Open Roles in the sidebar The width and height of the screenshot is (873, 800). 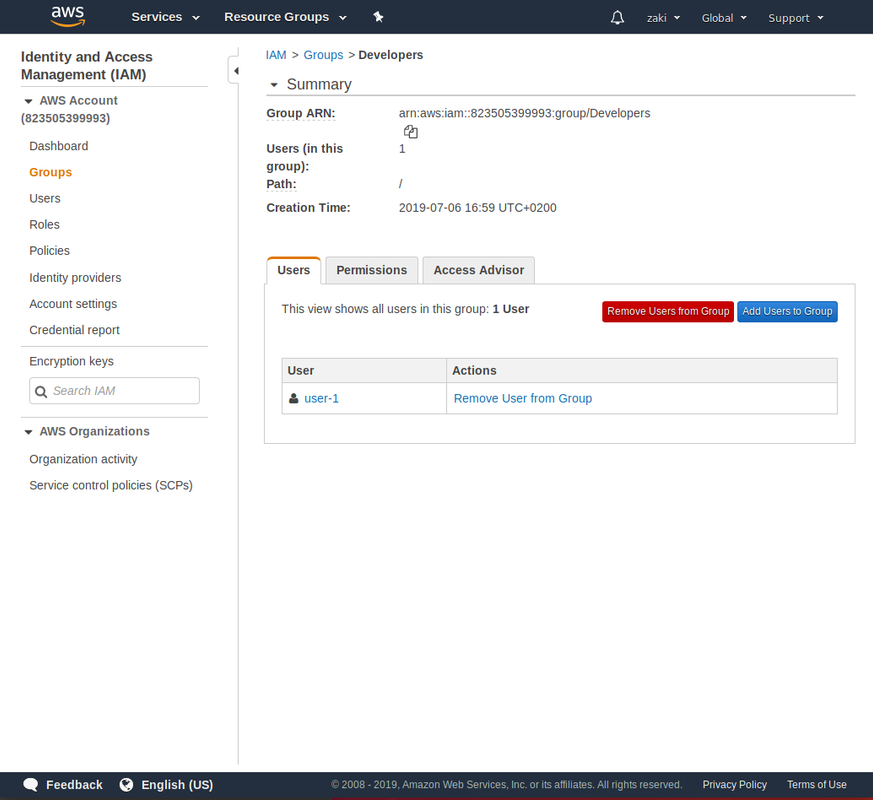point(44,225)
